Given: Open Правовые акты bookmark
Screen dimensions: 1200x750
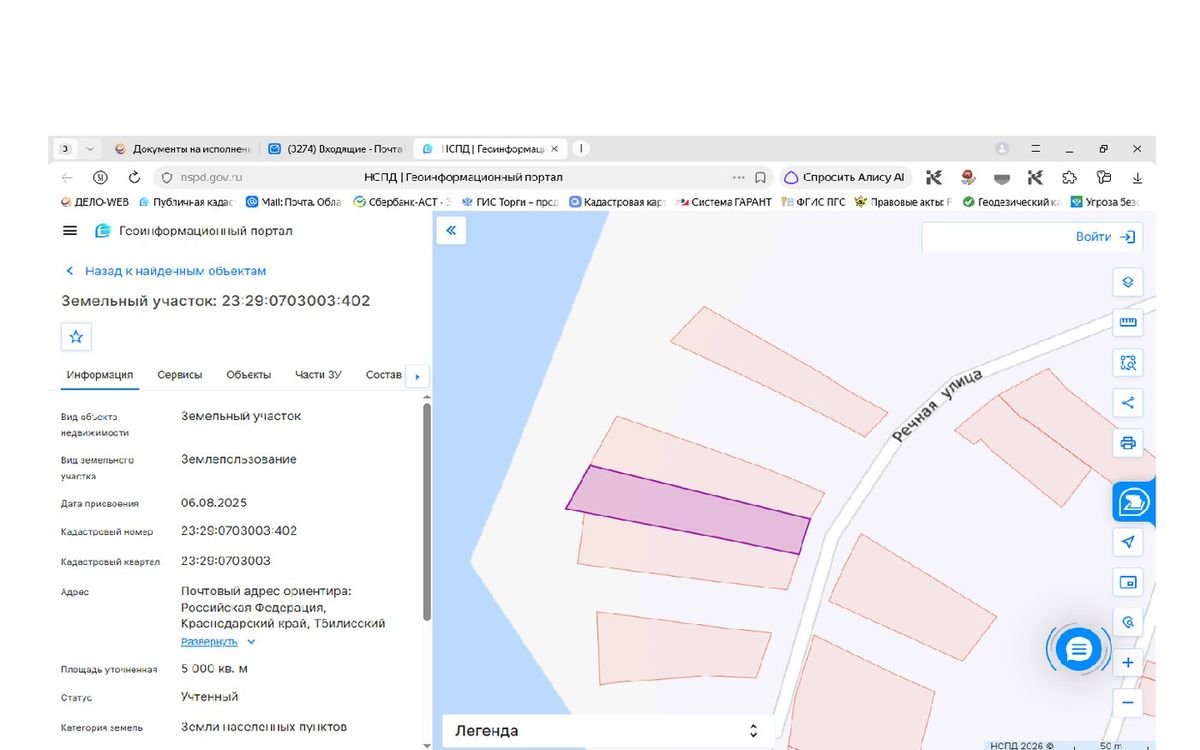Looking at the screenshot, I should click(x=903, y=202).
